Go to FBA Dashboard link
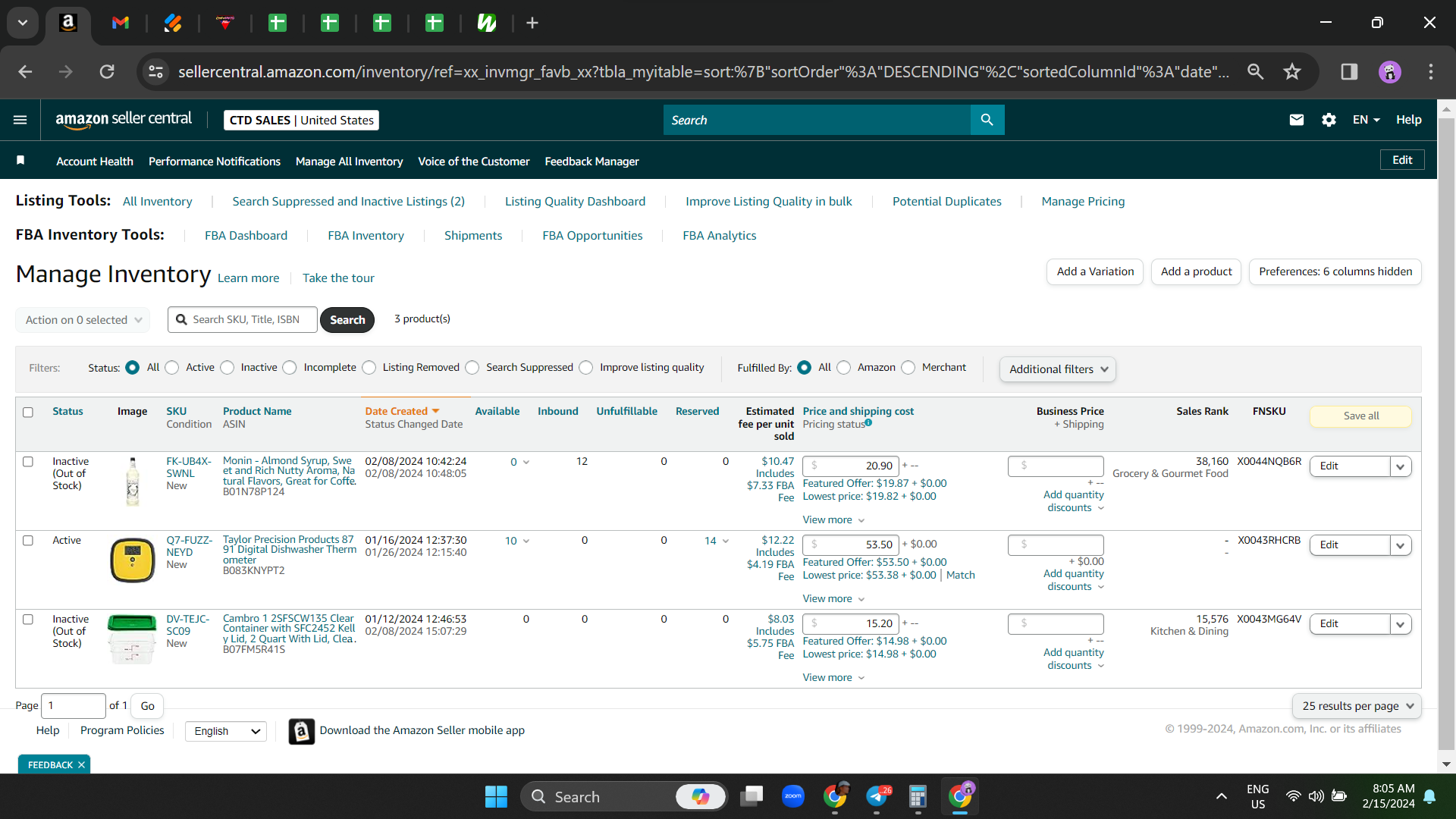This screenshot has height=819, width=1456. (246, 236)
